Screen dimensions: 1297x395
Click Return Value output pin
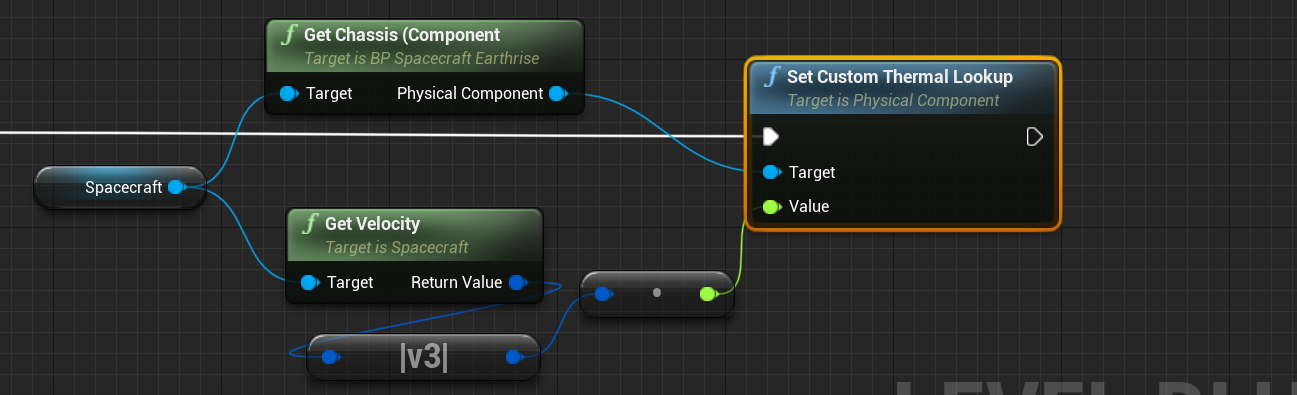tap(518, 283)
